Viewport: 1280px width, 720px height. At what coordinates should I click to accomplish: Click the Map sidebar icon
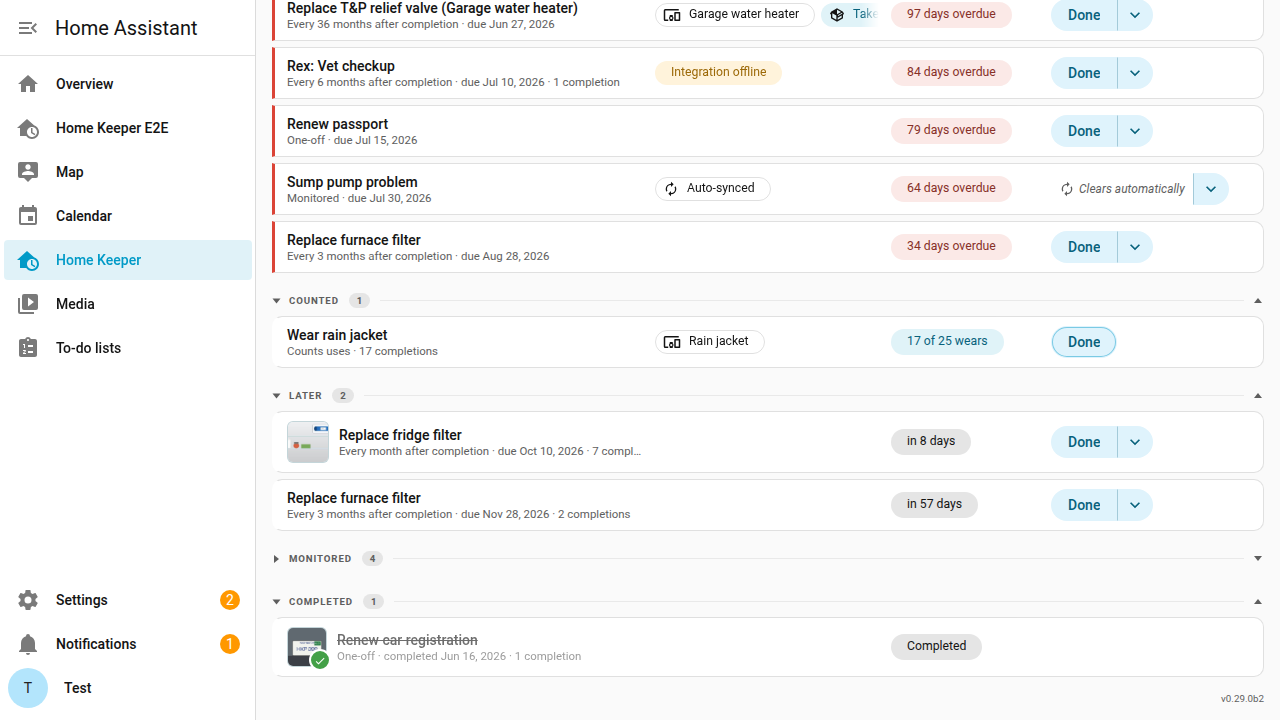[28, 172]
